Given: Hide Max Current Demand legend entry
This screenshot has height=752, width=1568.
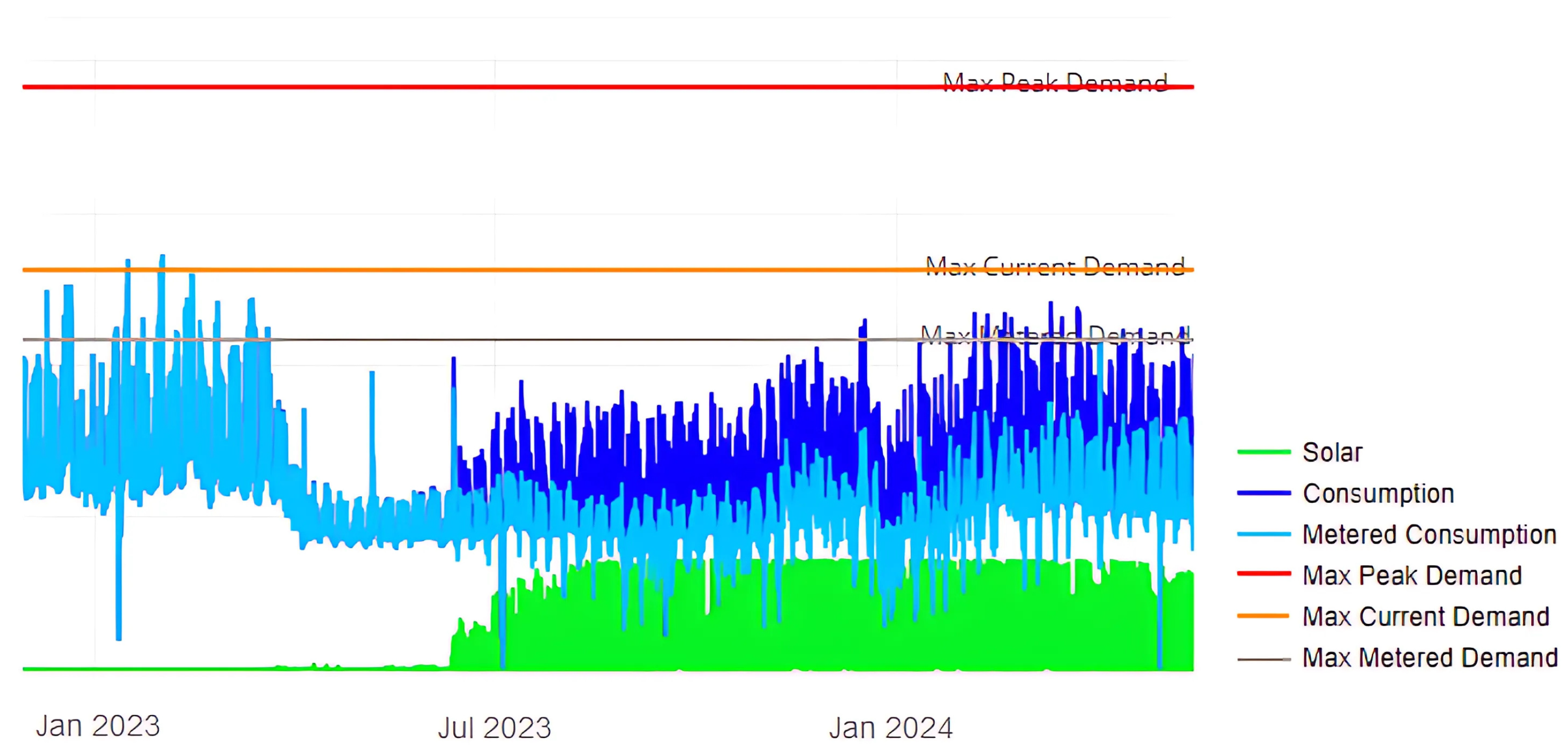Looking at the screenshot, I should tap(1425, 617).
